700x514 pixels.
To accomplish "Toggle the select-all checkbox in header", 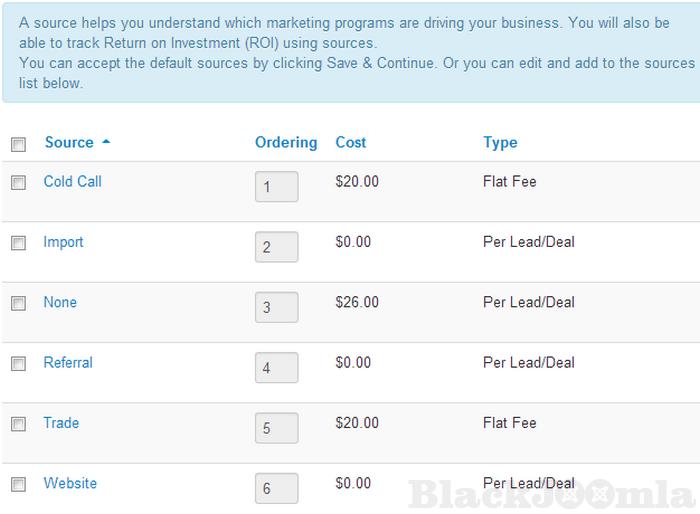I will 18,144.
